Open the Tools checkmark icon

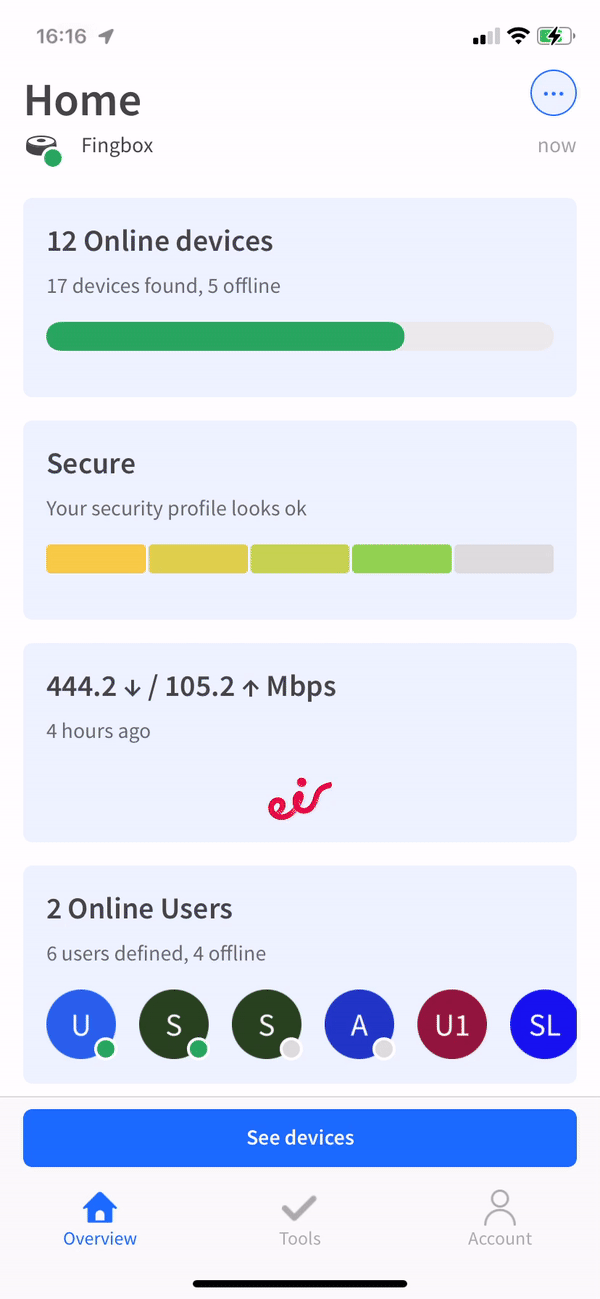point(299,1208)
